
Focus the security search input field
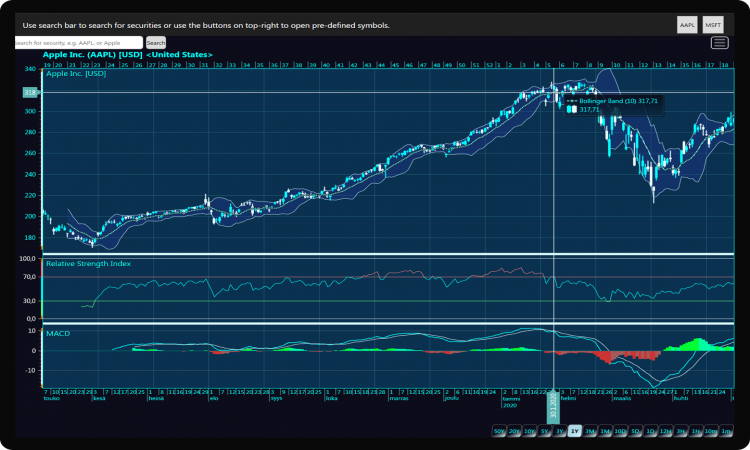[x=79, y=43]
